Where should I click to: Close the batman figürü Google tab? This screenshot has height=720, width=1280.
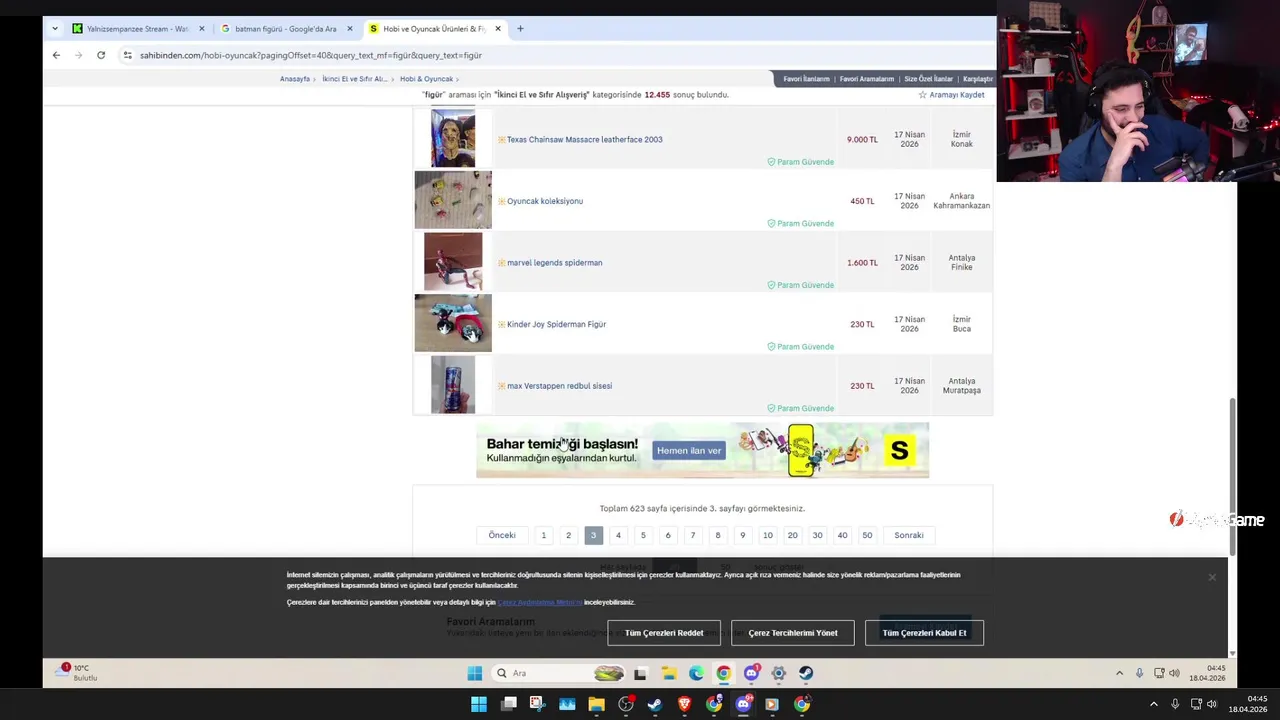(x=350, y=29)
